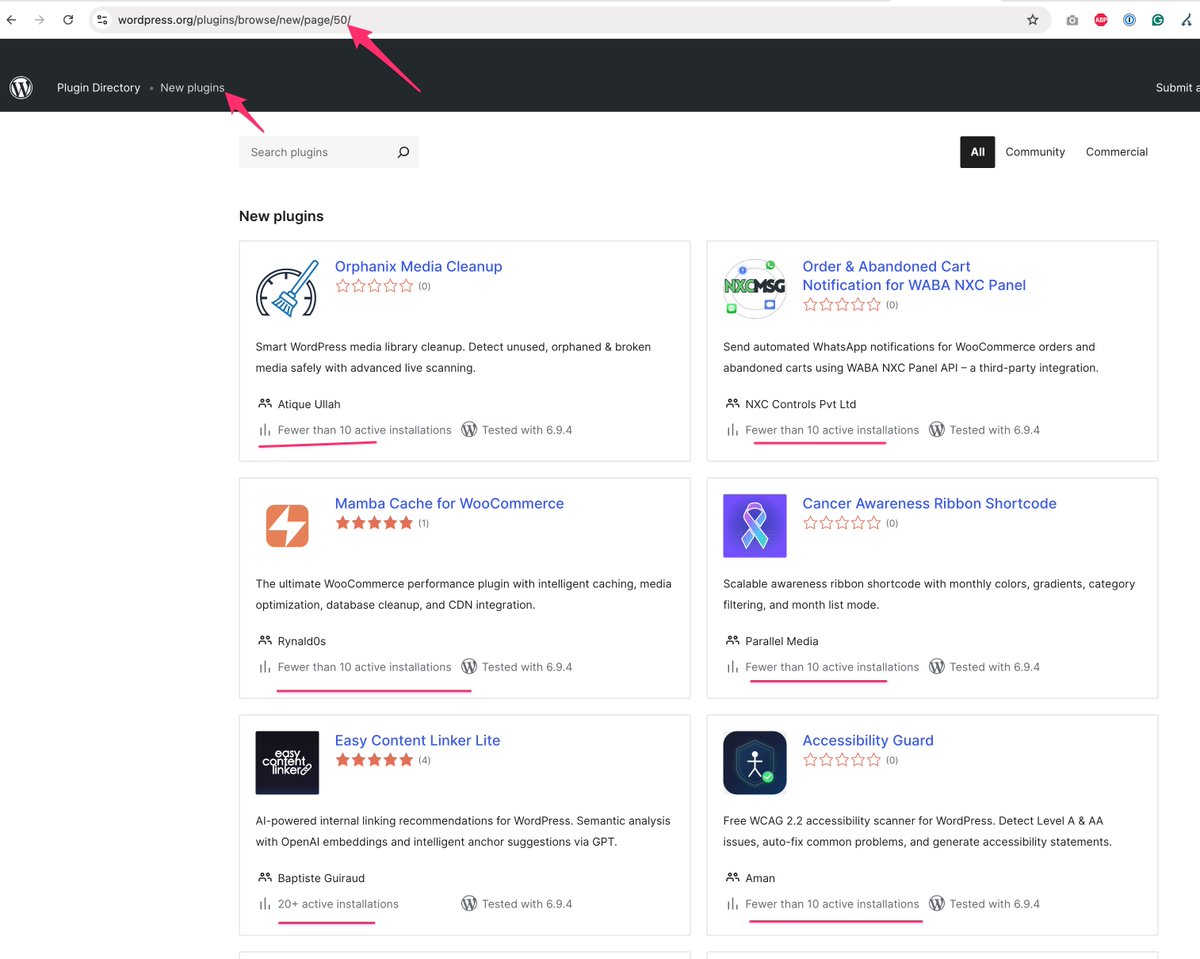1200x959 pixels.
Task: Open Cancer Awareness Ribbon plugin icon
Action: tap(755, 526)
